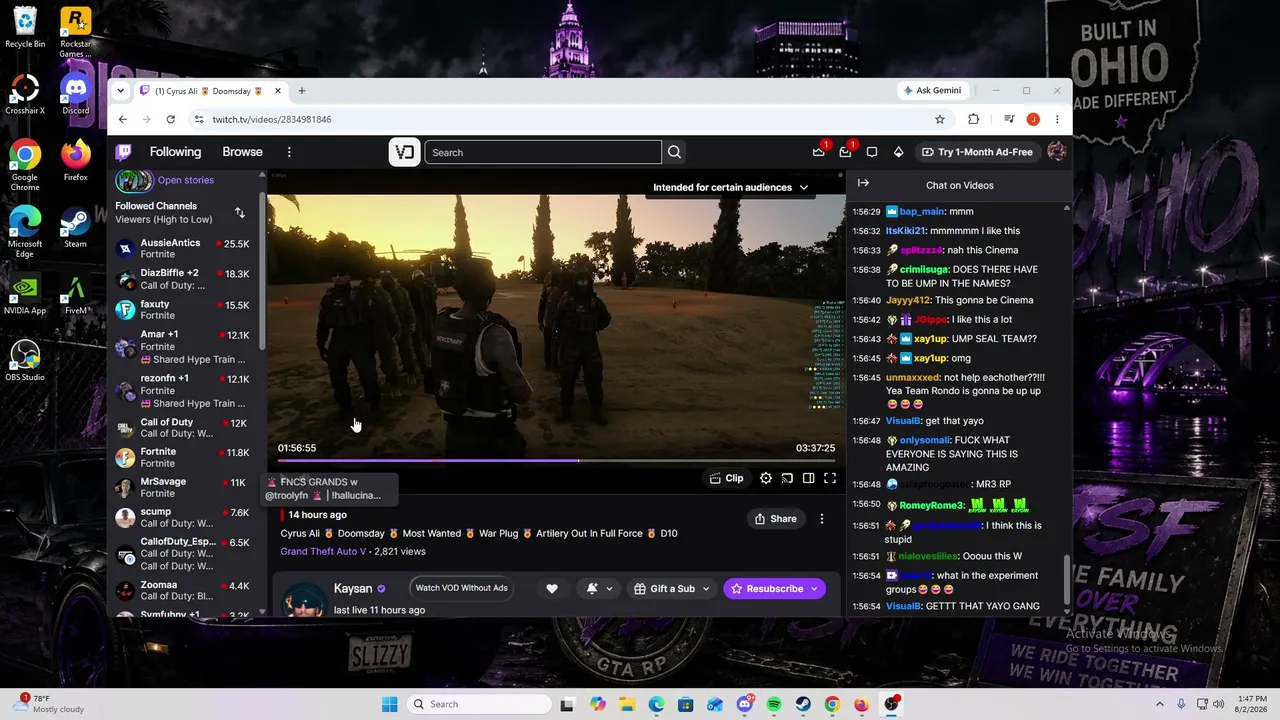Open the Twitch home logo
This screenshot has height=720, width=1280.
(123, 152)
